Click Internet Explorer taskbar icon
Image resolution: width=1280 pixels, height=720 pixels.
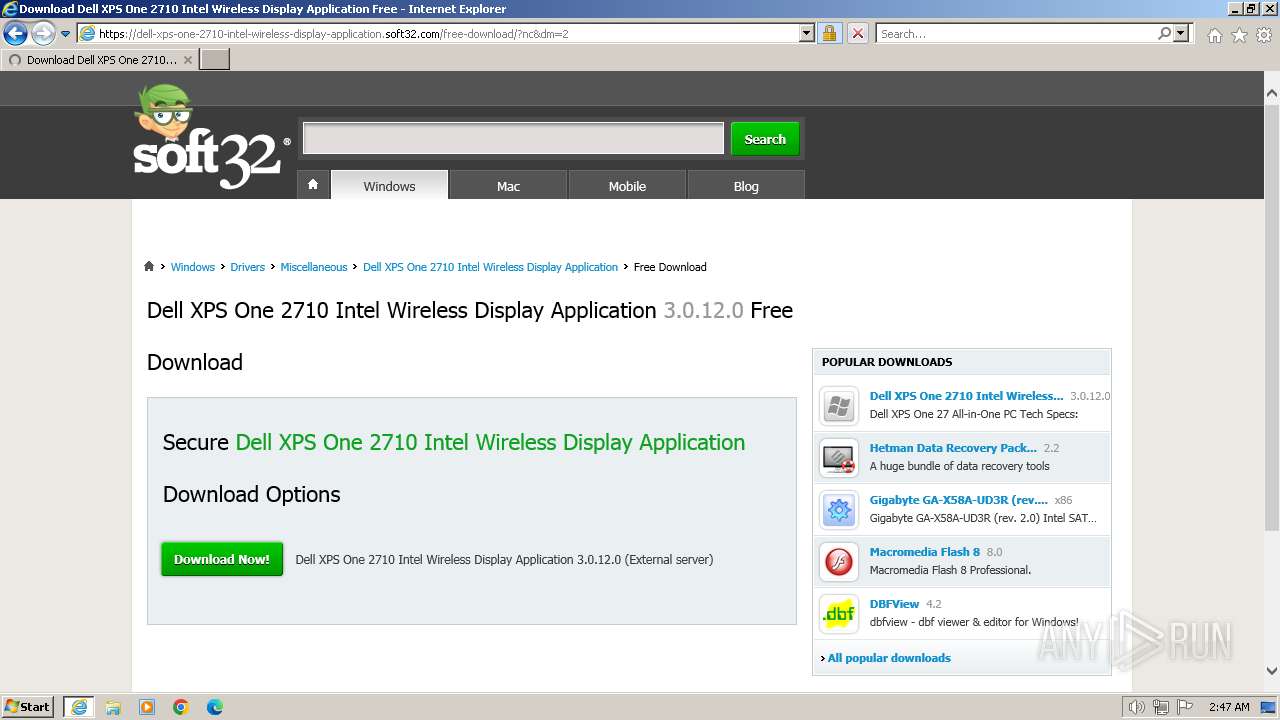[78, 707]
